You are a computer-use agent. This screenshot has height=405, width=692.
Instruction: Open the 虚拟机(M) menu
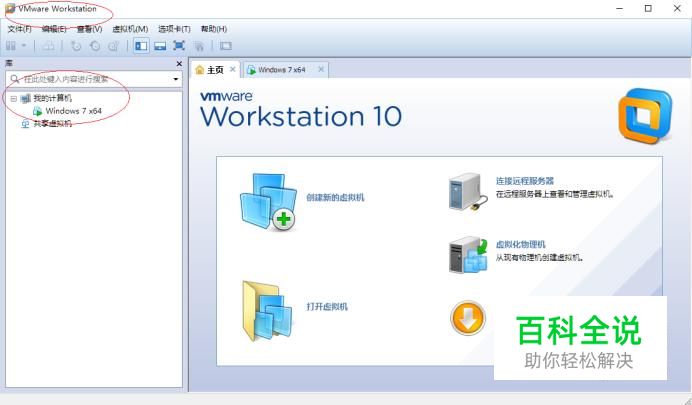(x=130, y=29)
